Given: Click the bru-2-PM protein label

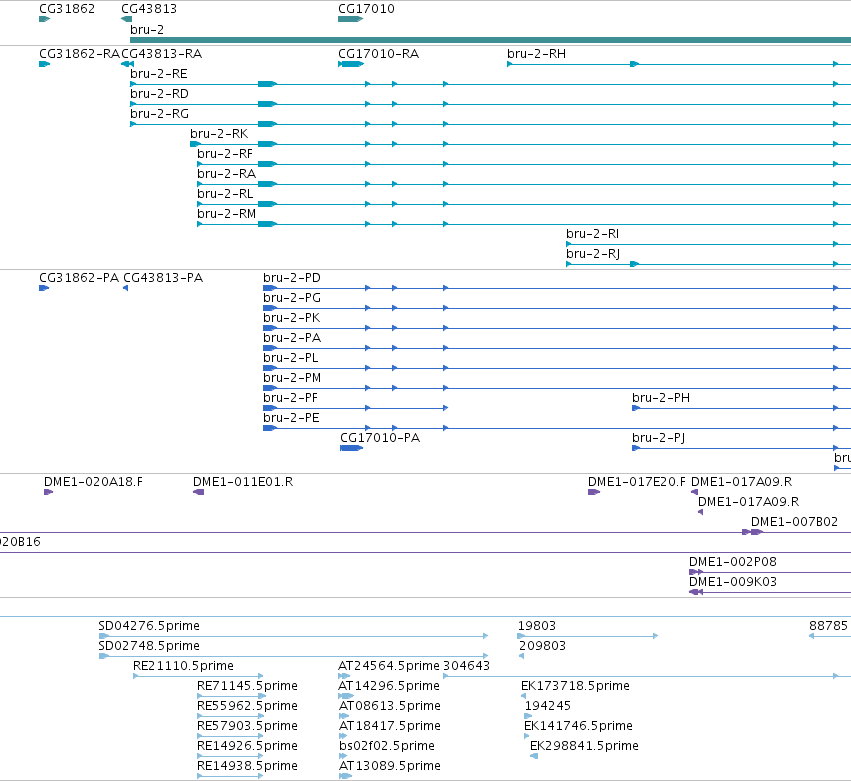Looking at the screenshot, I should click(292, 378).
